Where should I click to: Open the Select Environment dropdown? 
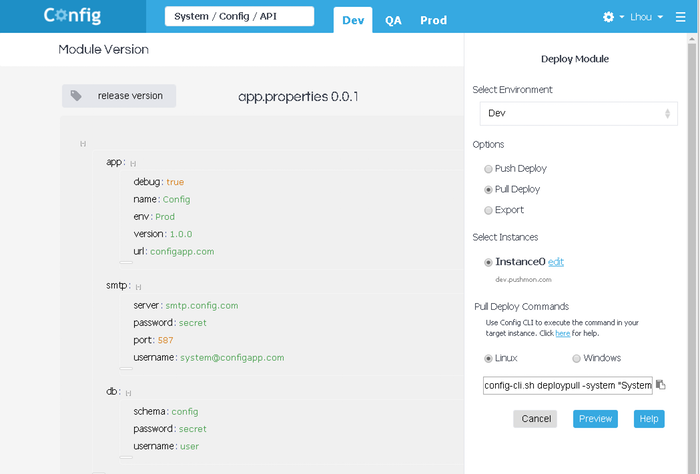tap(579, 113)
